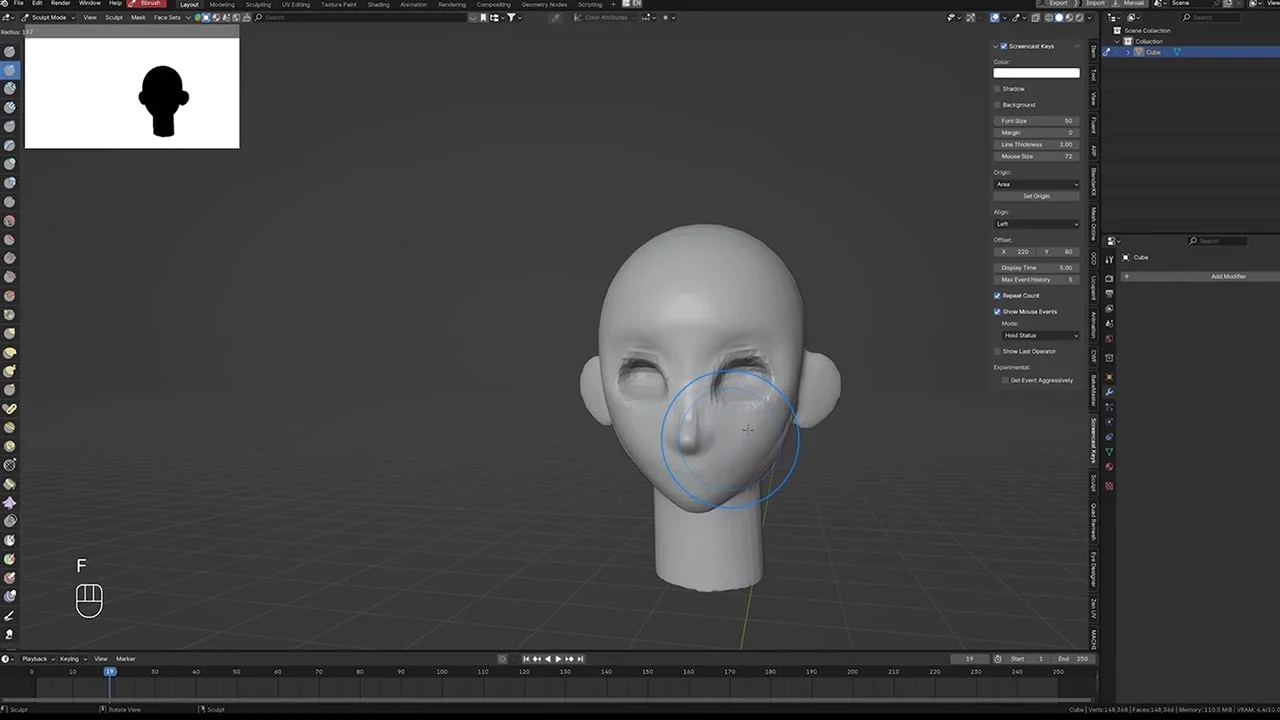Open the outliner filter icon
This screenshot has width=1280, height=720.
click(x=1132, y=17)
